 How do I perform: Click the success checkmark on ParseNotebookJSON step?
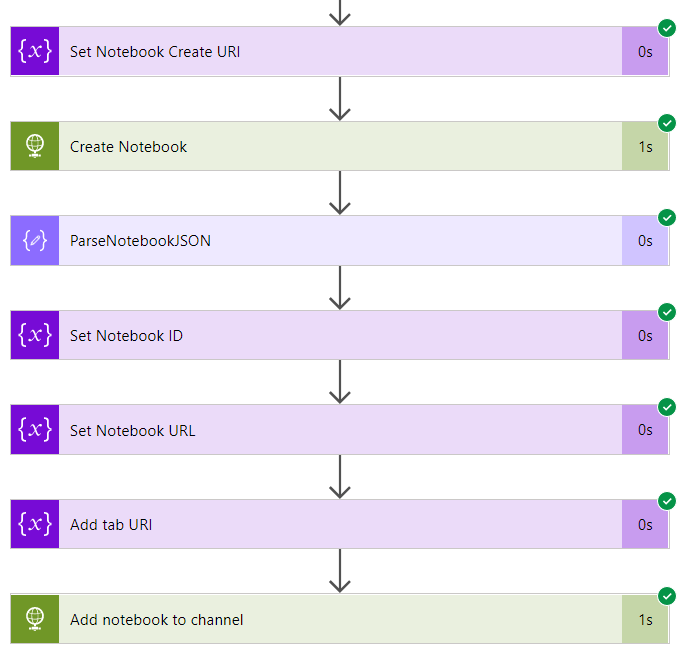667,217
